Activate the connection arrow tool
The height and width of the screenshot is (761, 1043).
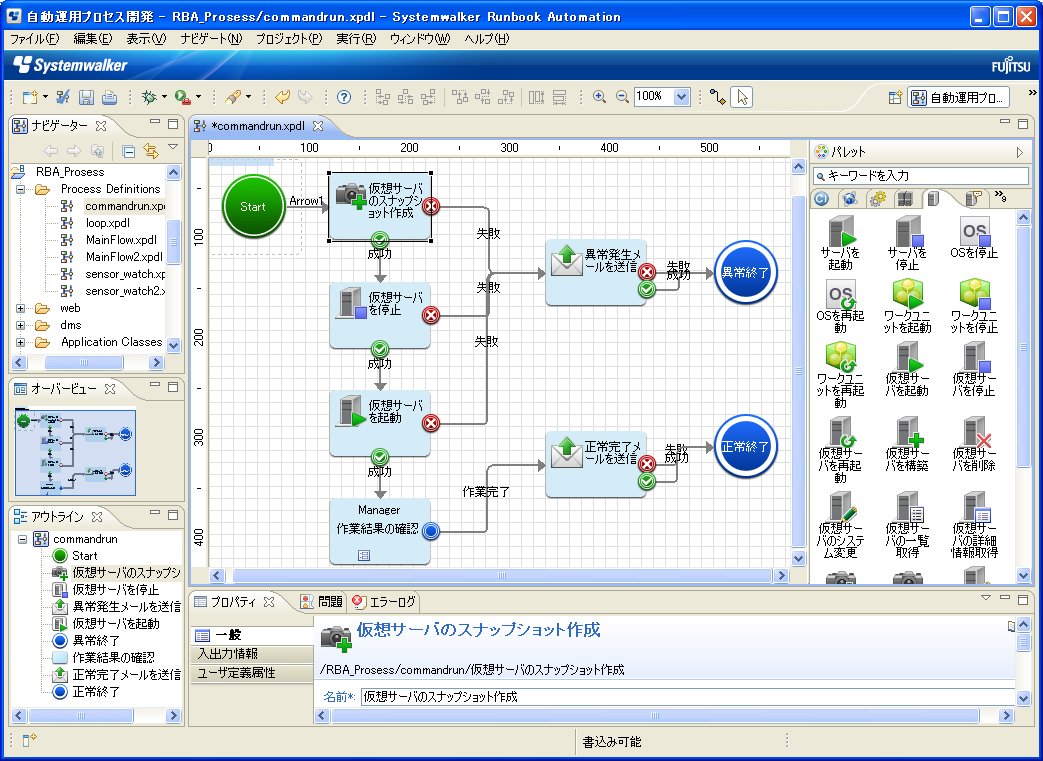point(717,98)
